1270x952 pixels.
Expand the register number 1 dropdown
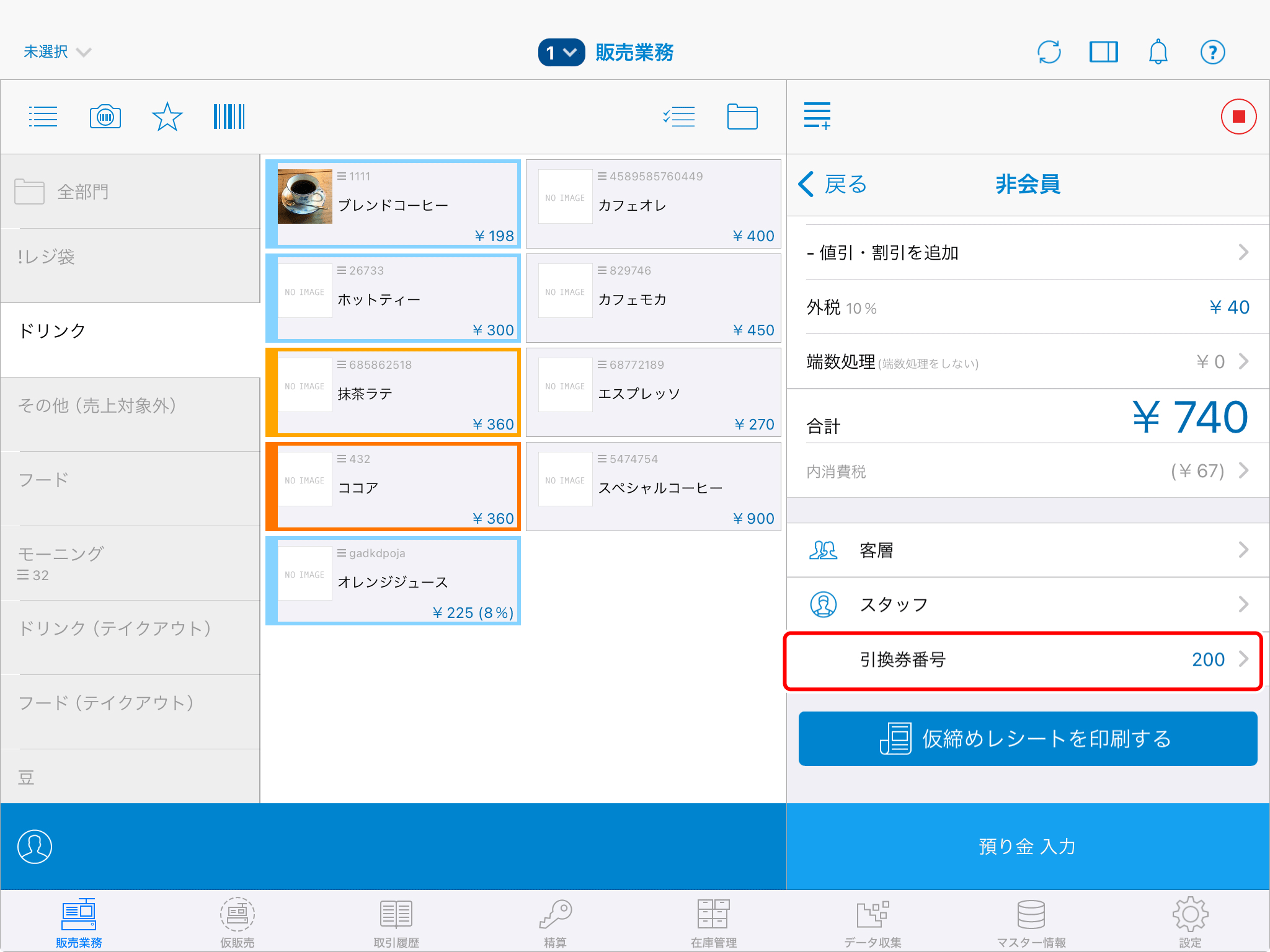point(561,53)
